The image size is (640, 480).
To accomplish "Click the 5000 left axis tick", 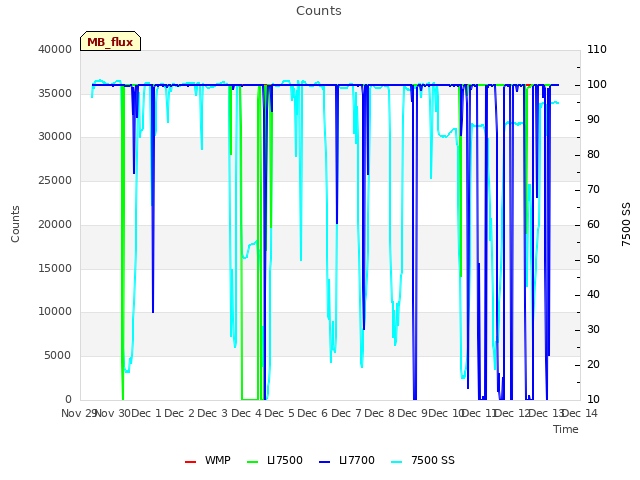I will coord(58,356).
